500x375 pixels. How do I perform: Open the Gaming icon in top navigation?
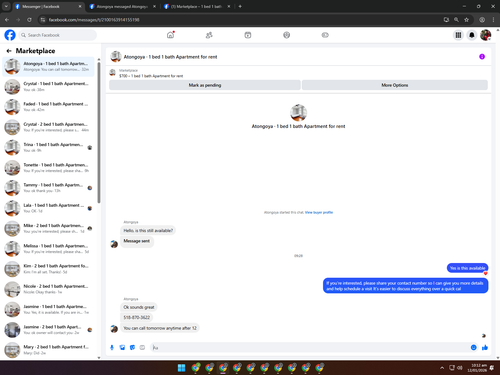325,35
